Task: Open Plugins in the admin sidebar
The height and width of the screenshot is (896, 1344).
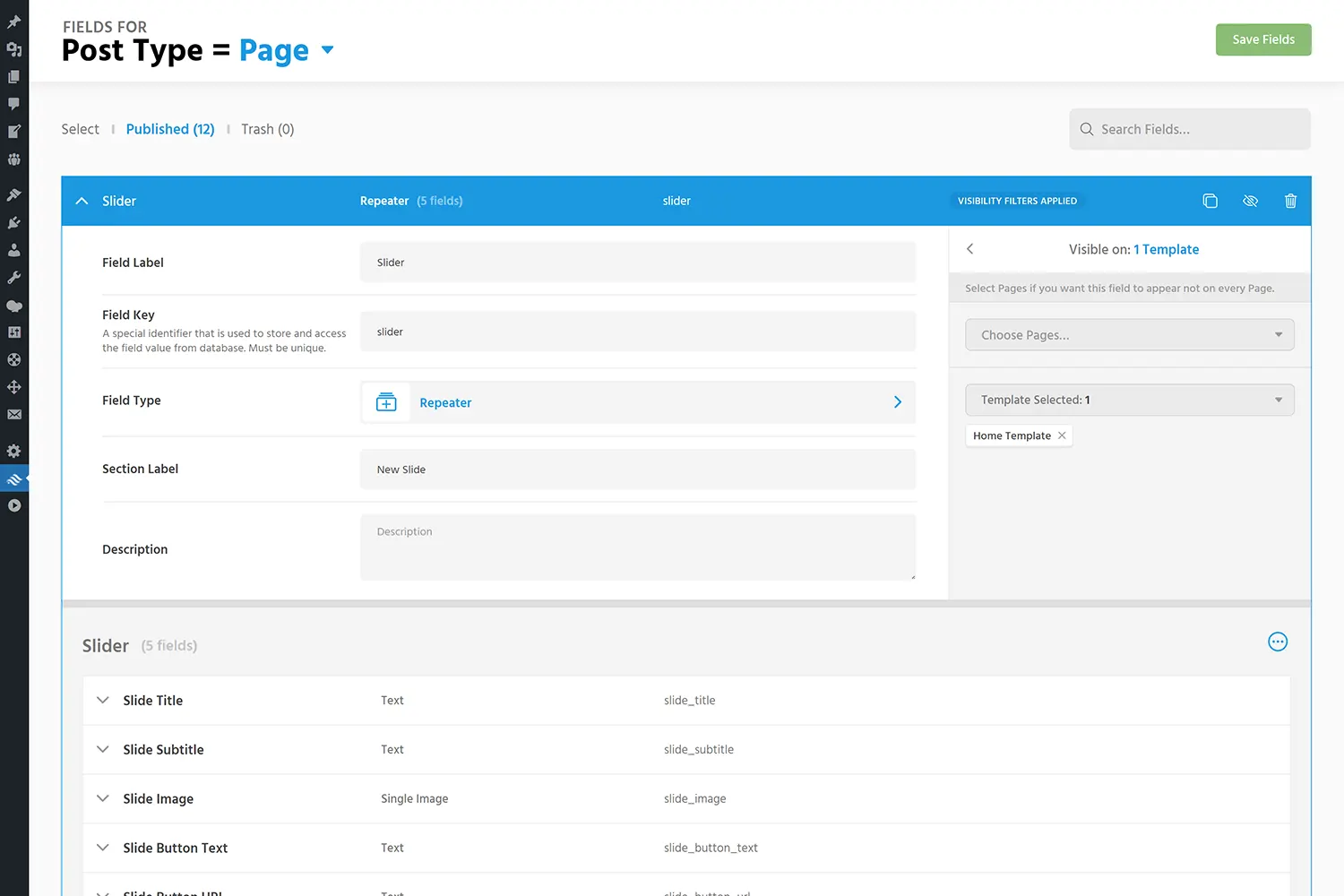Action: 14,222
